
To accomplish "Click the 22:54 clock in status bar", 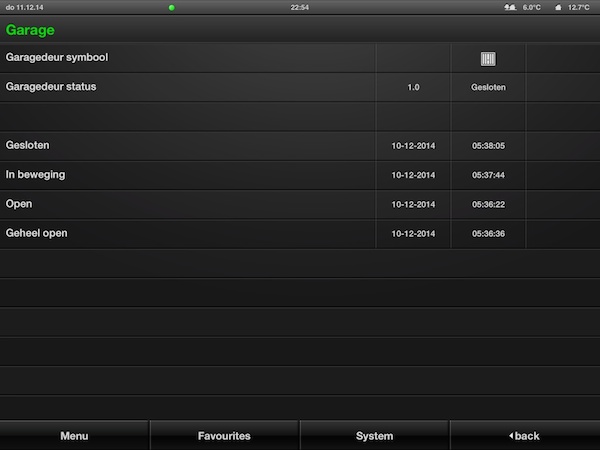I will pos(300,7).
